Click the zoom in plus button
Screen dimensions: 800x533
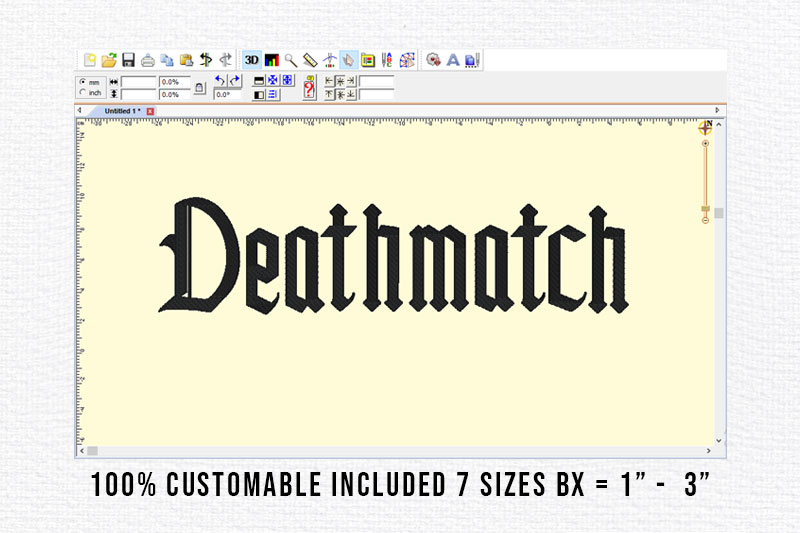pos(705,144)
